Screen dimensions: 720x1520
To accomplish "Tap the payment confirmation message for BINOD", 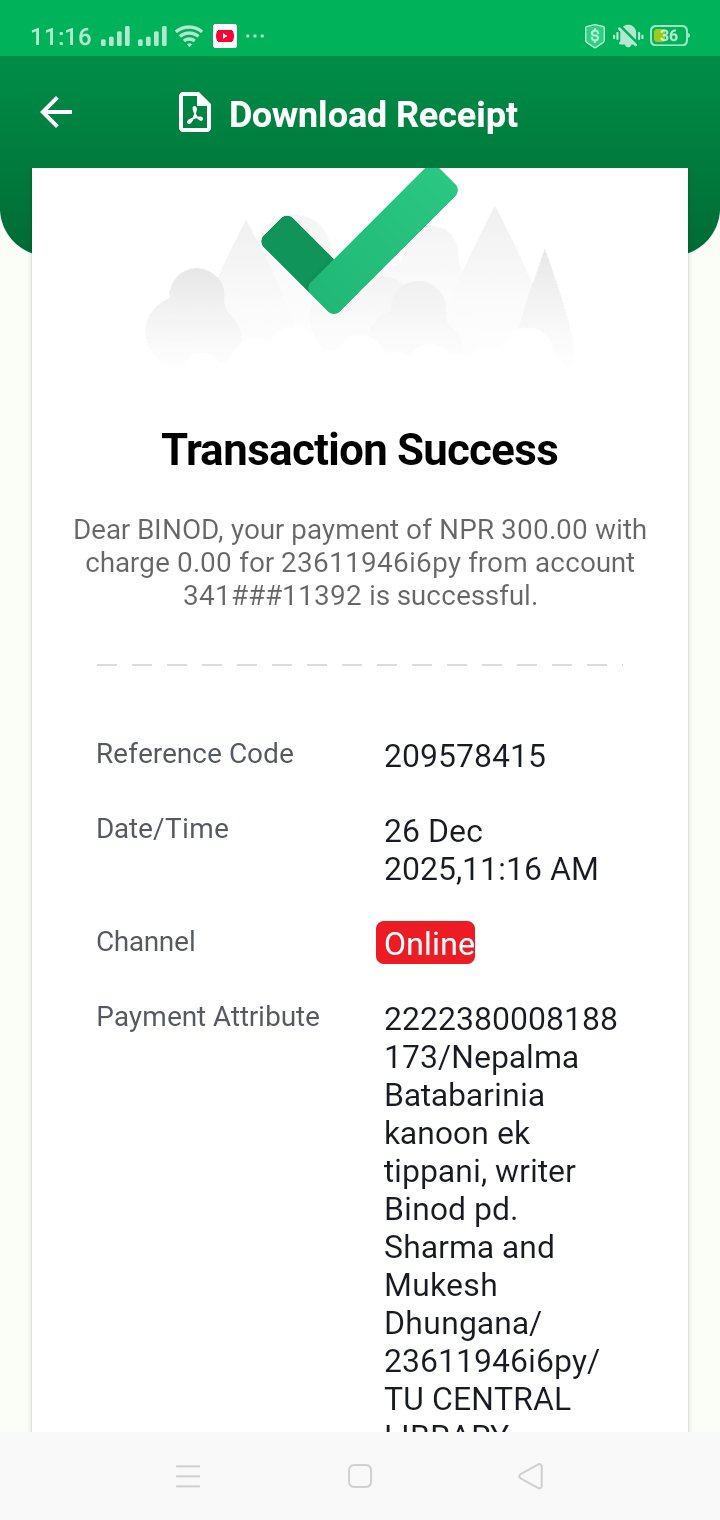I will point(360,563).
